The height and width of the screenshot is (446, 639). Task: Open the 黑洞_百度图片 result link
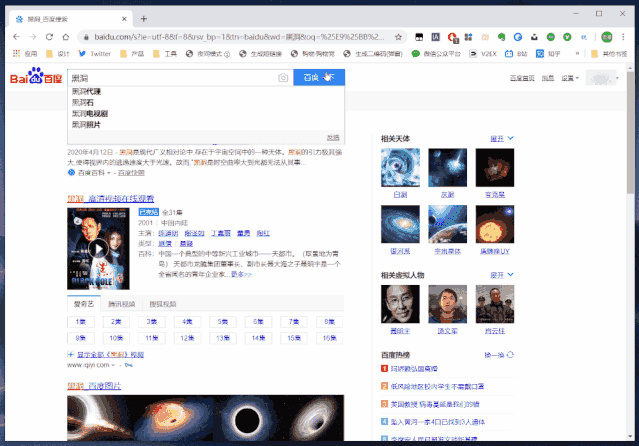click(94, 386)
